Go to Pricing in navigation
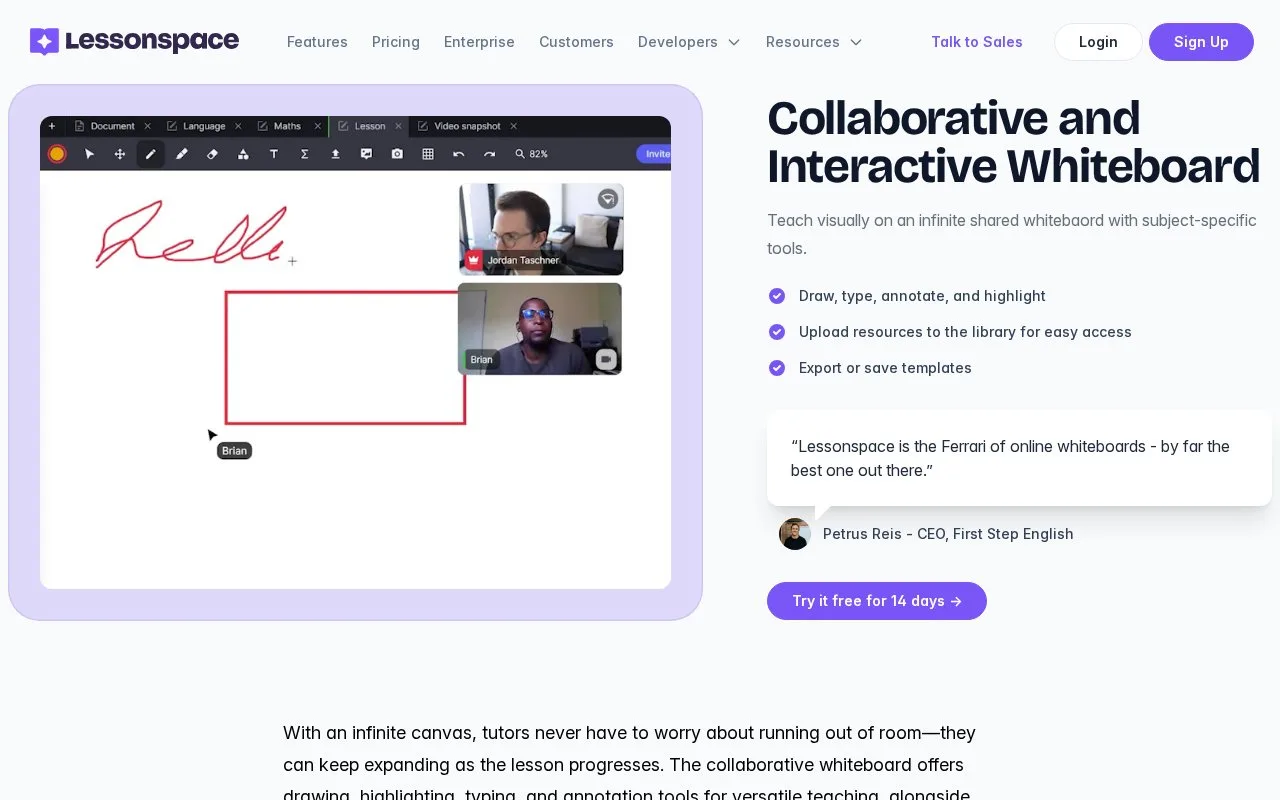The width and height of the screenshot is (1280, 800). coord(396,42)
